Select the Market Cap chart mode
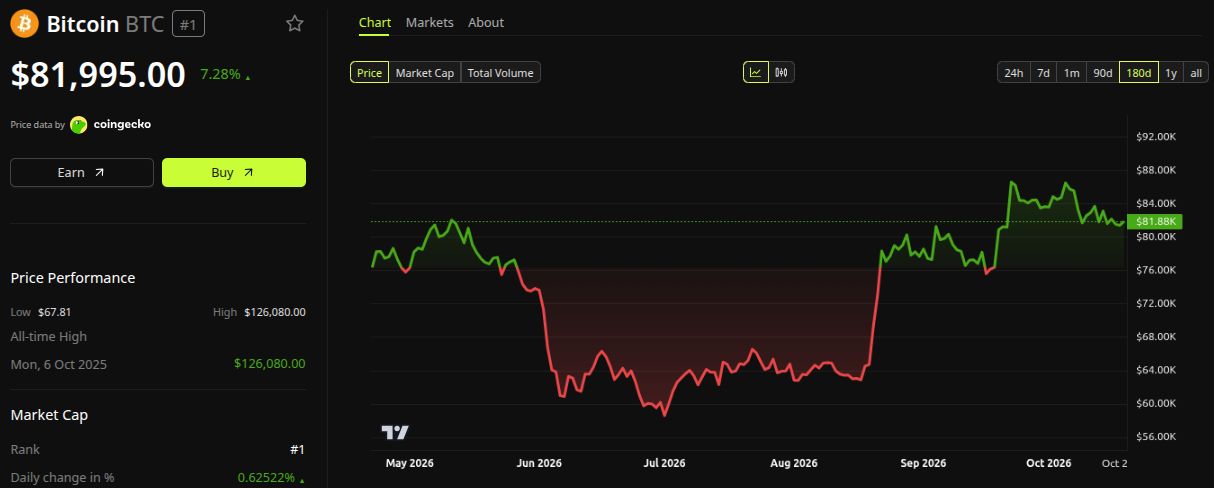This screenshot has height=488, width=1214. point(425,72)
